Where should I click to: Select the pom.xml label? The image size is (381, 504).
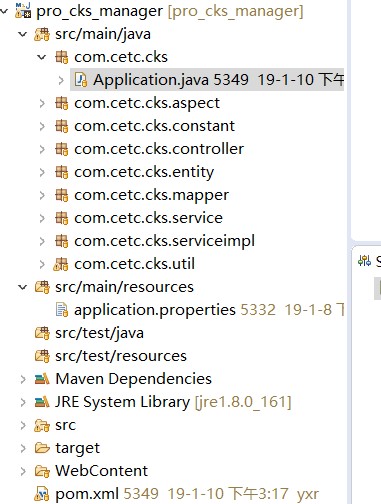[x=87, y=494]
